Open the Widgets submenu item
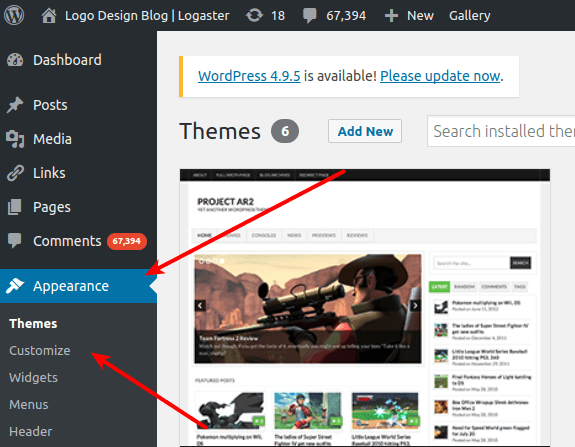Screen dimensions: 575x447 click(33, 377)
